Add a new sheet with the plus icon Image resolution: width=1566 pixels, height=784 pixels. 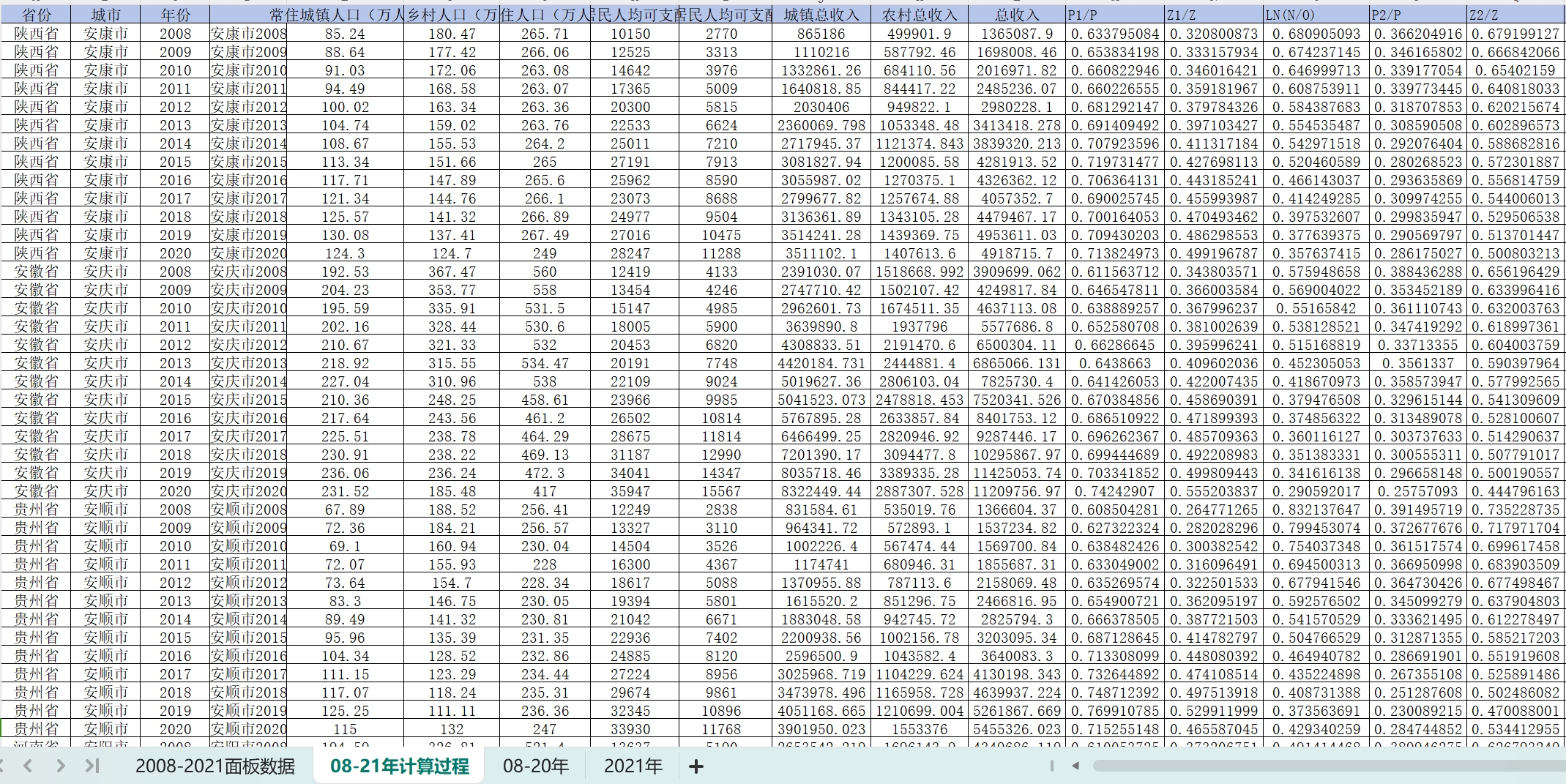point(696,766)
